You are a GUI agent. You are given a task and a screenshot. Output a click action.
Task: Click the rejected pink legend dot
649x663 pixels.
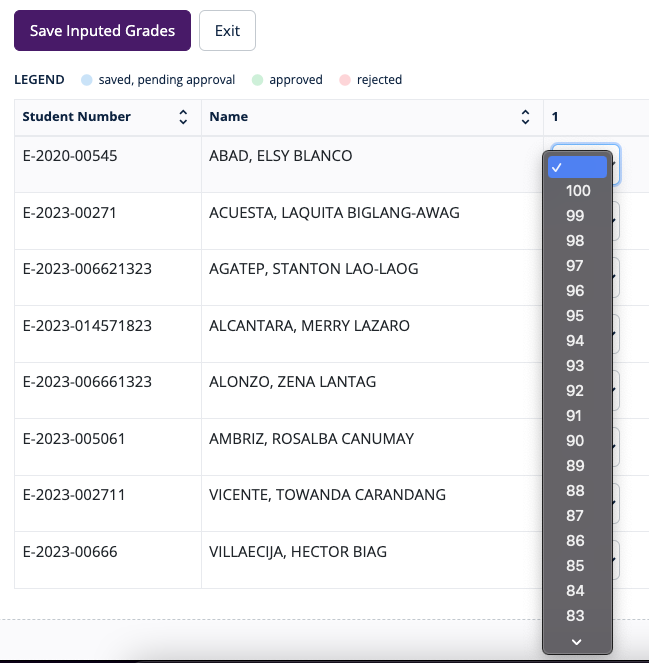[x=344, y=80]
